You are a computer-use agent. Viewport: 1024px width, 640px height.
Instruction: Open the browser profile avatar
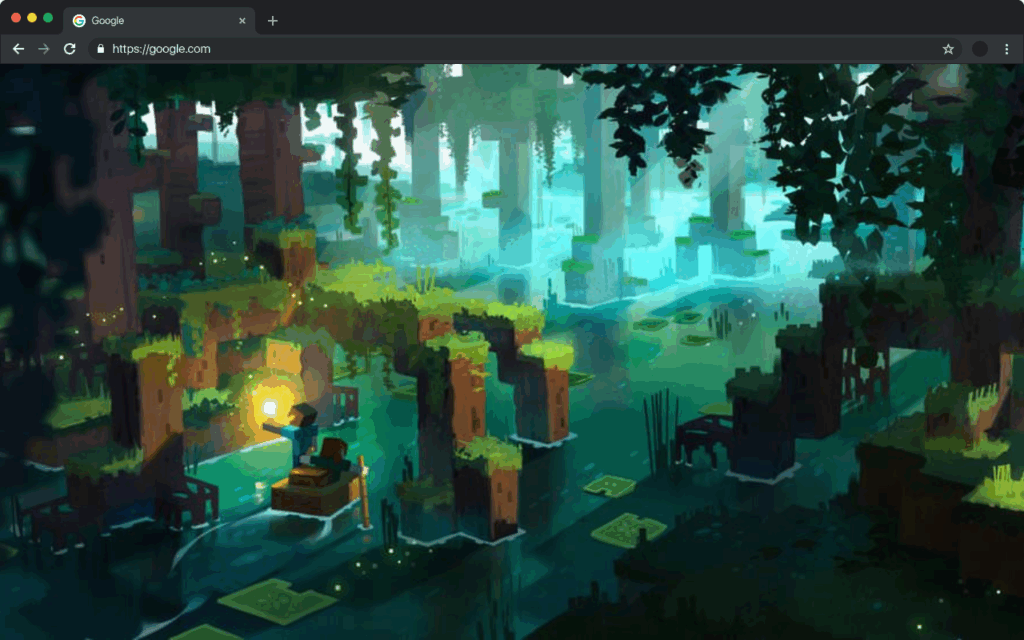tap(978, 48)
